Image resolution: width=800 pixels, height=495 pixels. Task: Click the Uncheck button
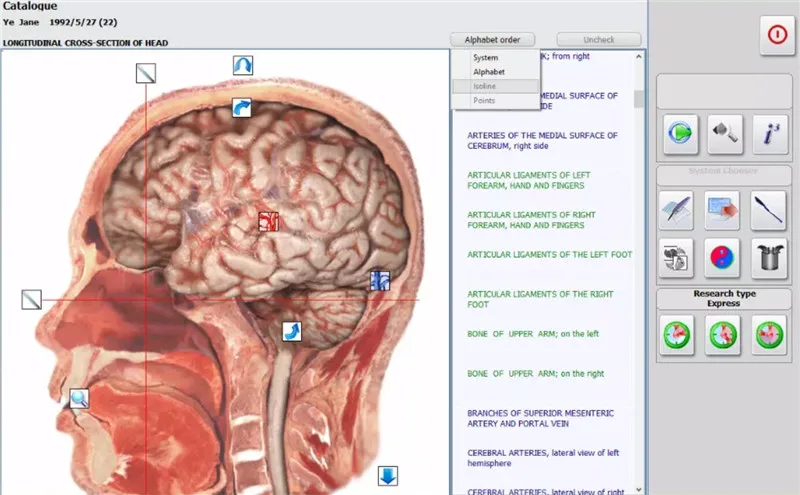[x=599, y=40]
